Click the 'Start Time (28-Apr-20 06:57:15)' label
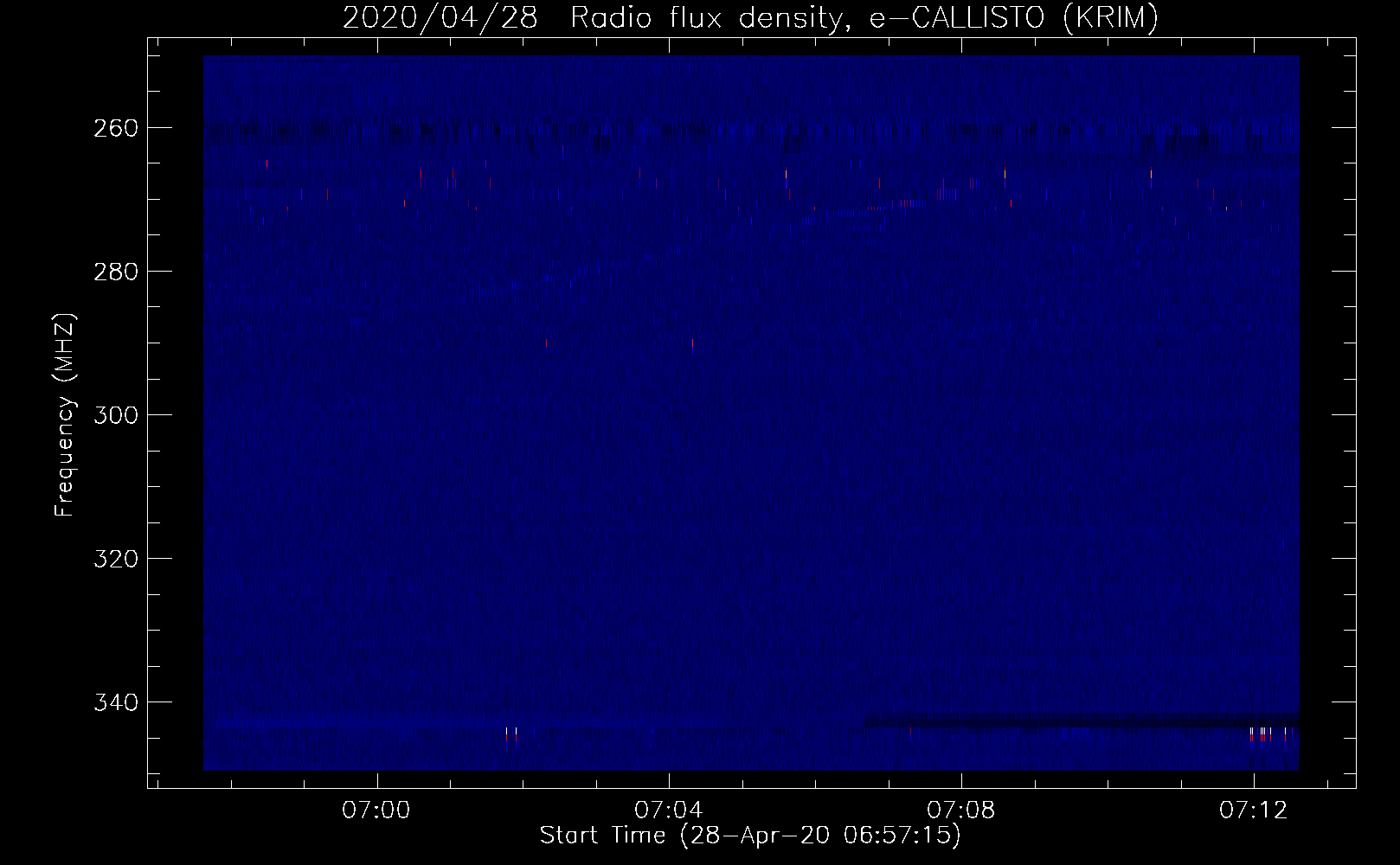Viewport: 1400px width, 865px height. 750,836
